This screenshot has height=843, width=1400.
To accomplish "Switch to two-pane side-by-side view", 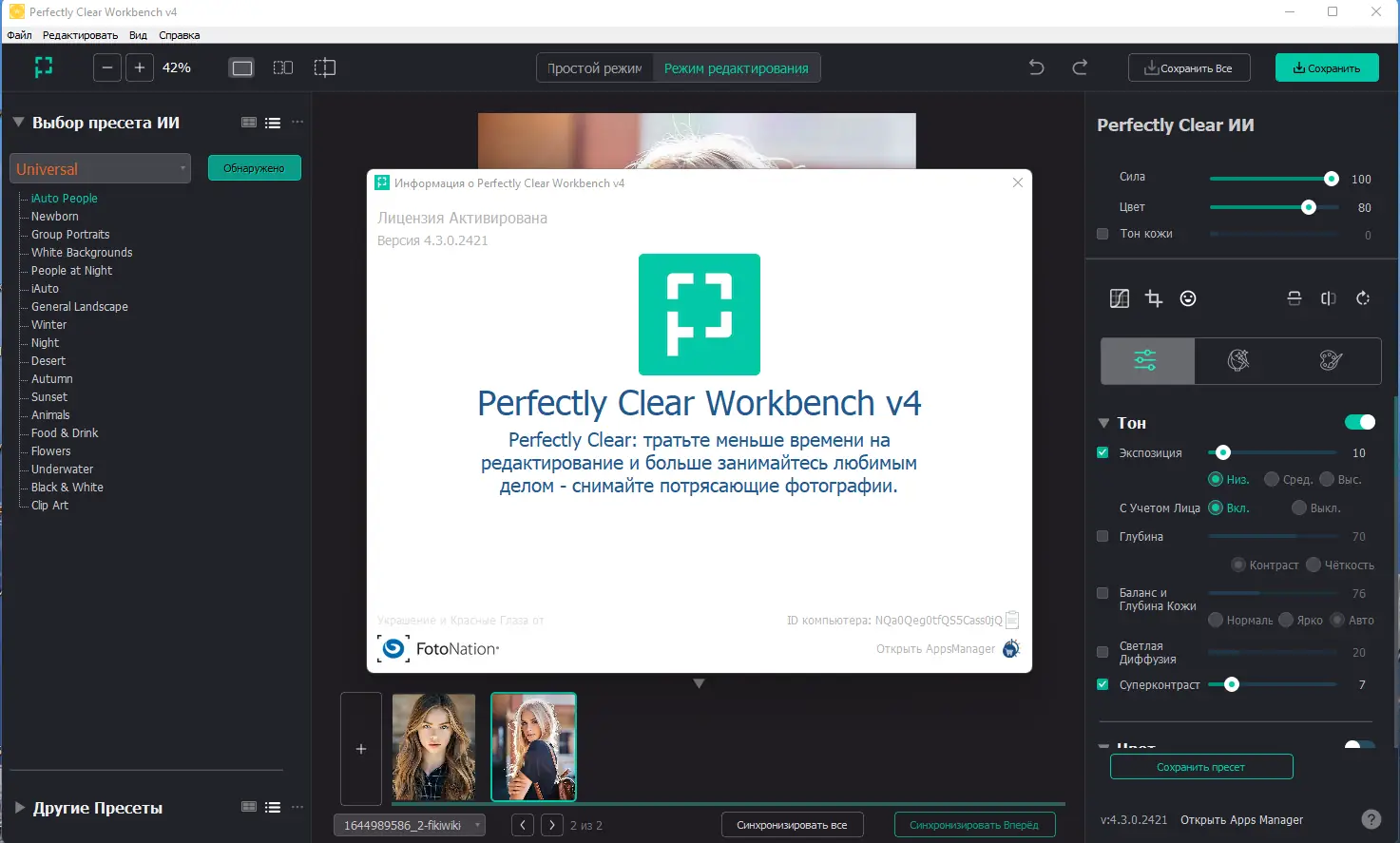I will click(x=283, y=67).
